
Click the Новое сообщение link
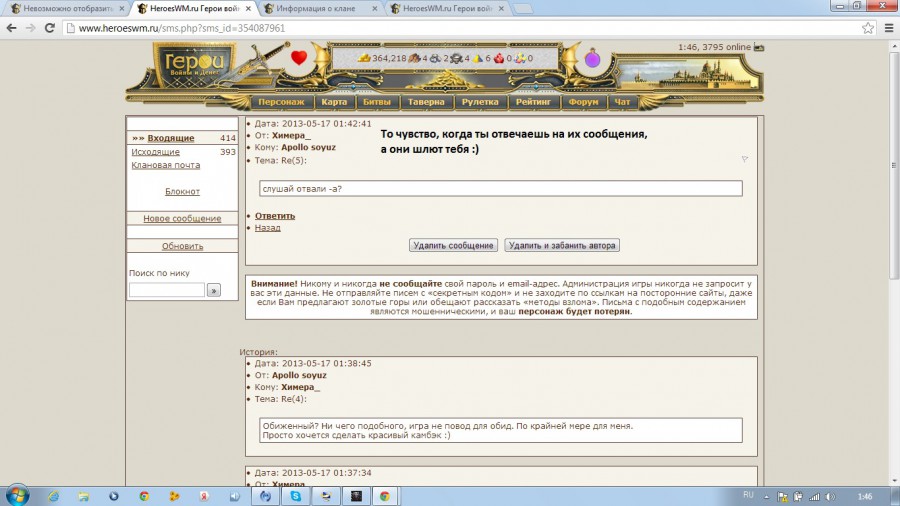tap(182, 218)
